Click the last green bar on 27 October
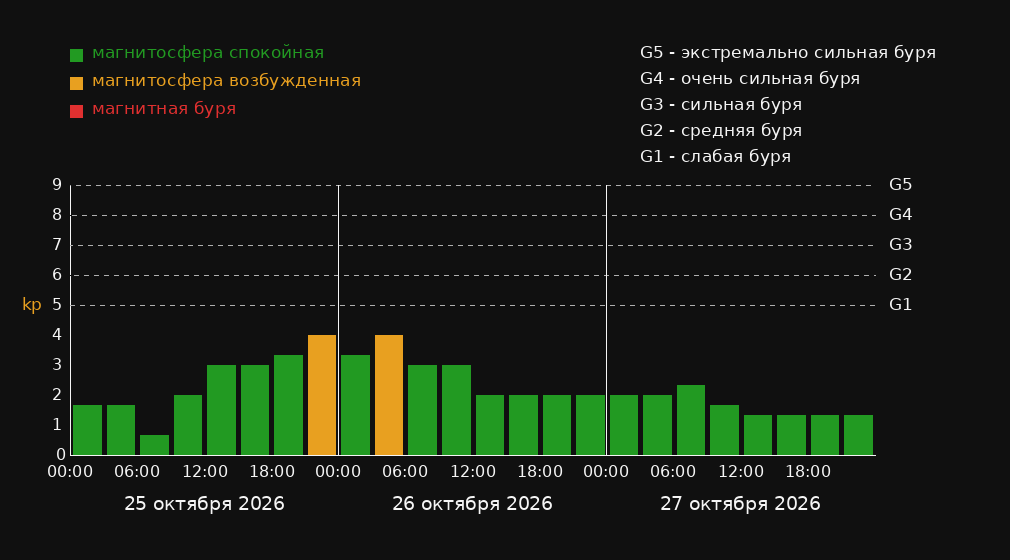The width and height of the screenshot is (1010, 560). pos(858,435)
